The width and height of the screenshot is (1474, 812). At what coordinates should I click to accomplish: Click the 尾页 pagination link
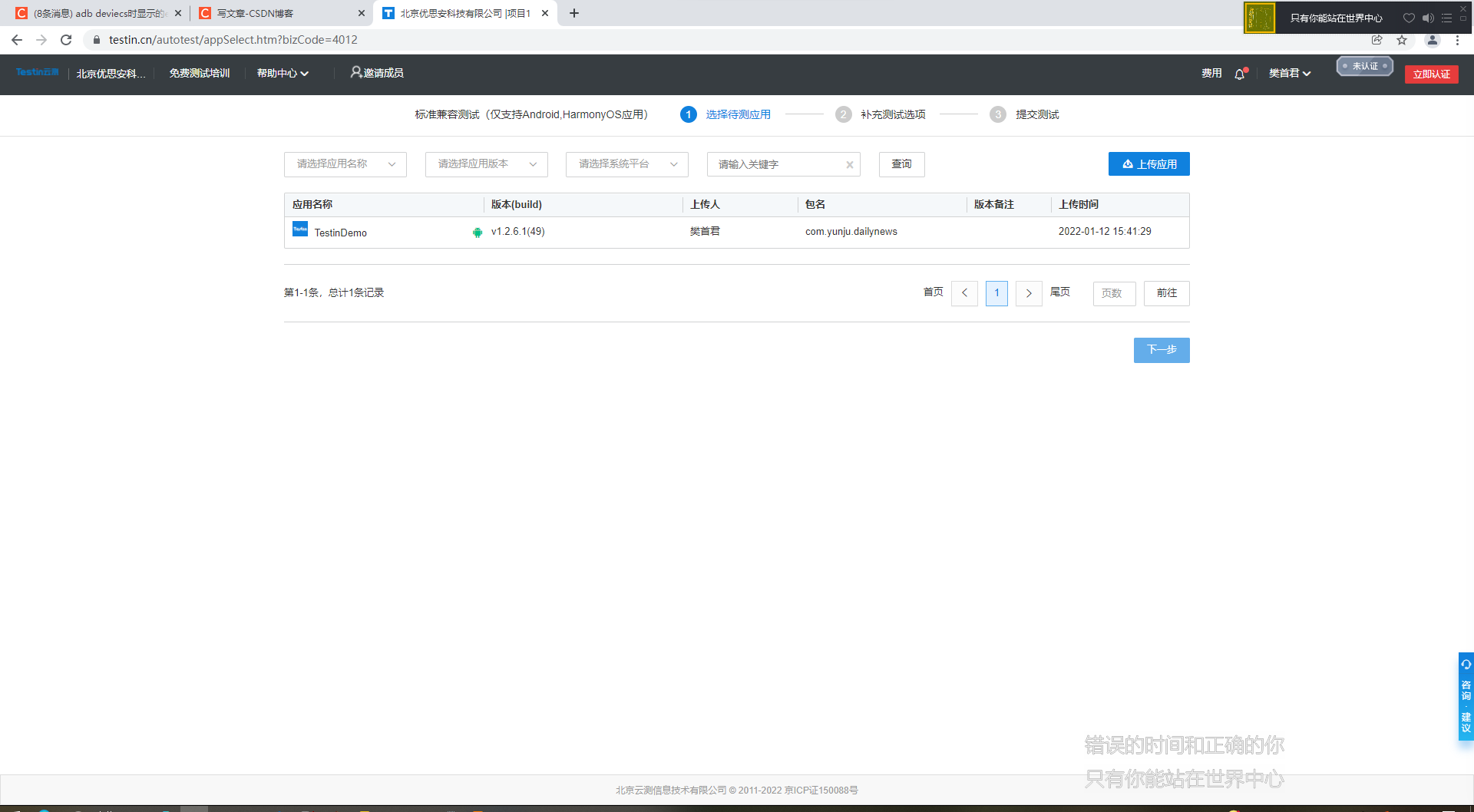(1060, 292)
